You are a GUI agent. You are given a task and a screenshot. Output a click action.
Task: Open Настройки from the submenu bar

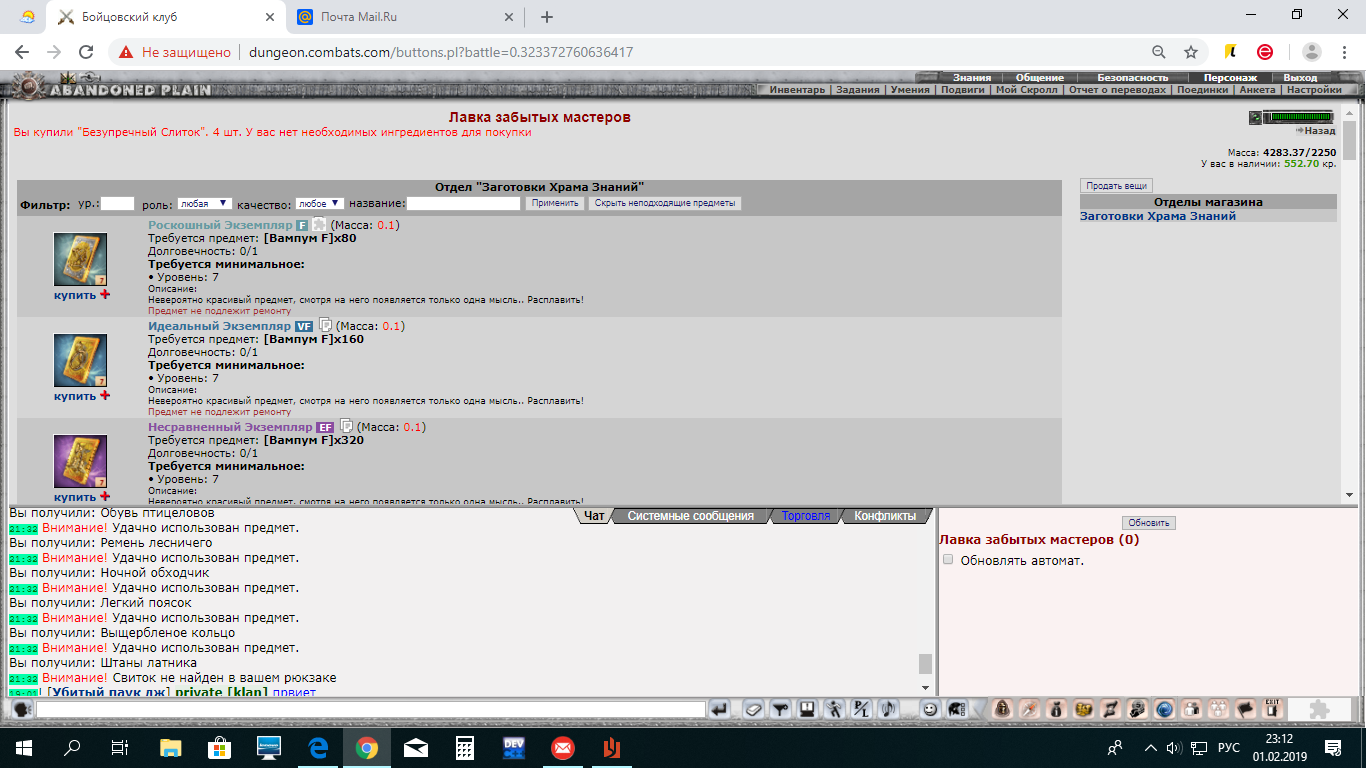coord(1313,89)
